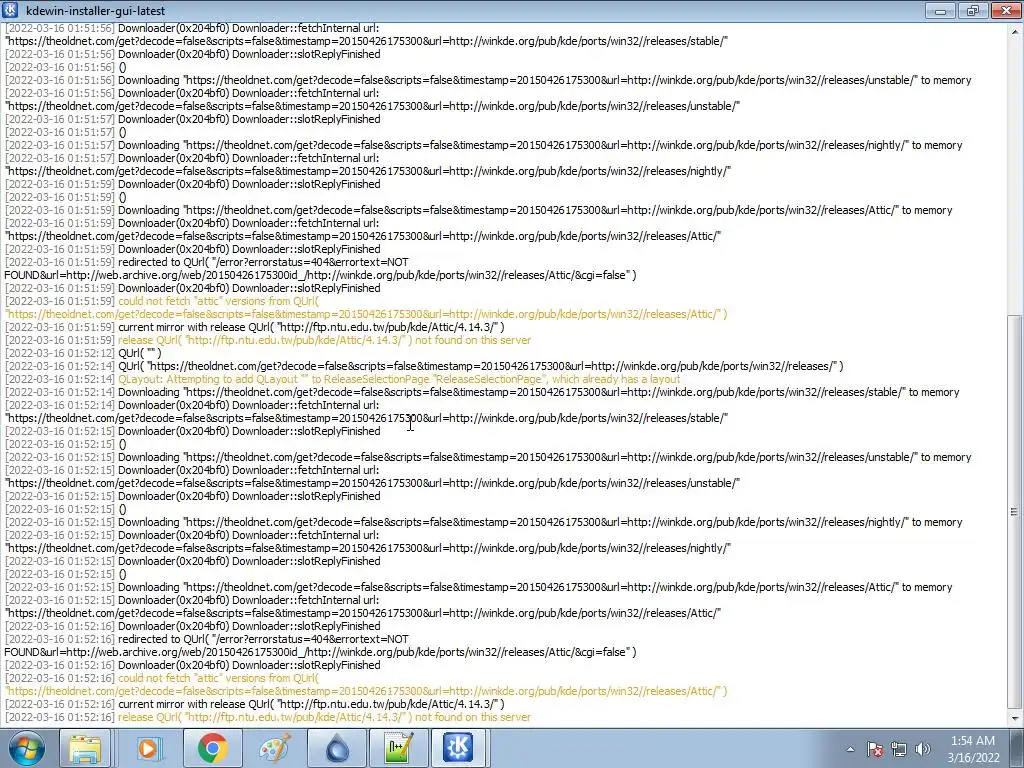Viewport: 1024px width, 768px height.
Task: Open Notepad++ from the taskbar
Action: [398, 748]
